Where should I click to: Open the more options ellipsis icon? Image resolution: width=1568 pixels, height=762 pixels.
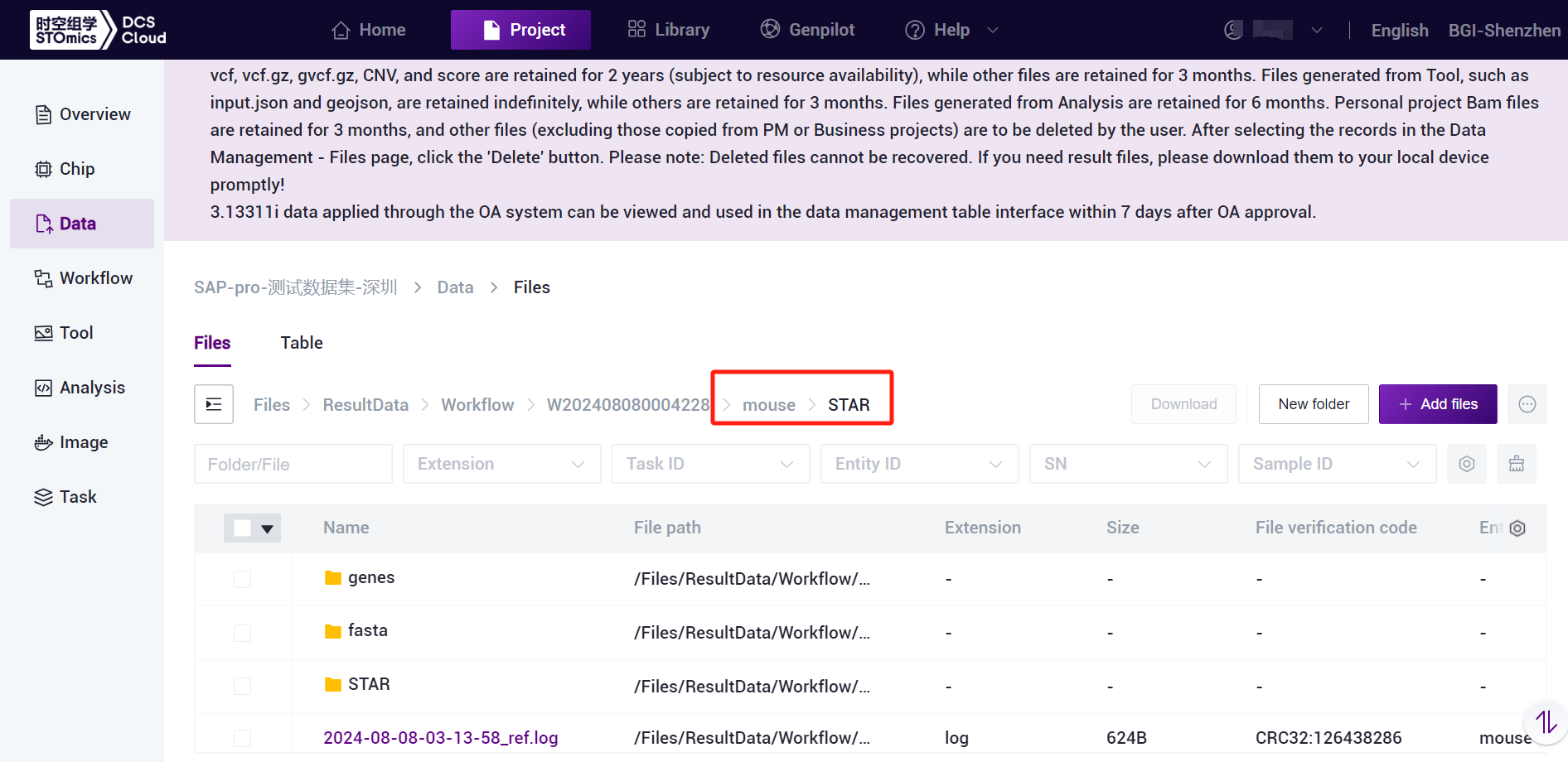(1527, 404)
